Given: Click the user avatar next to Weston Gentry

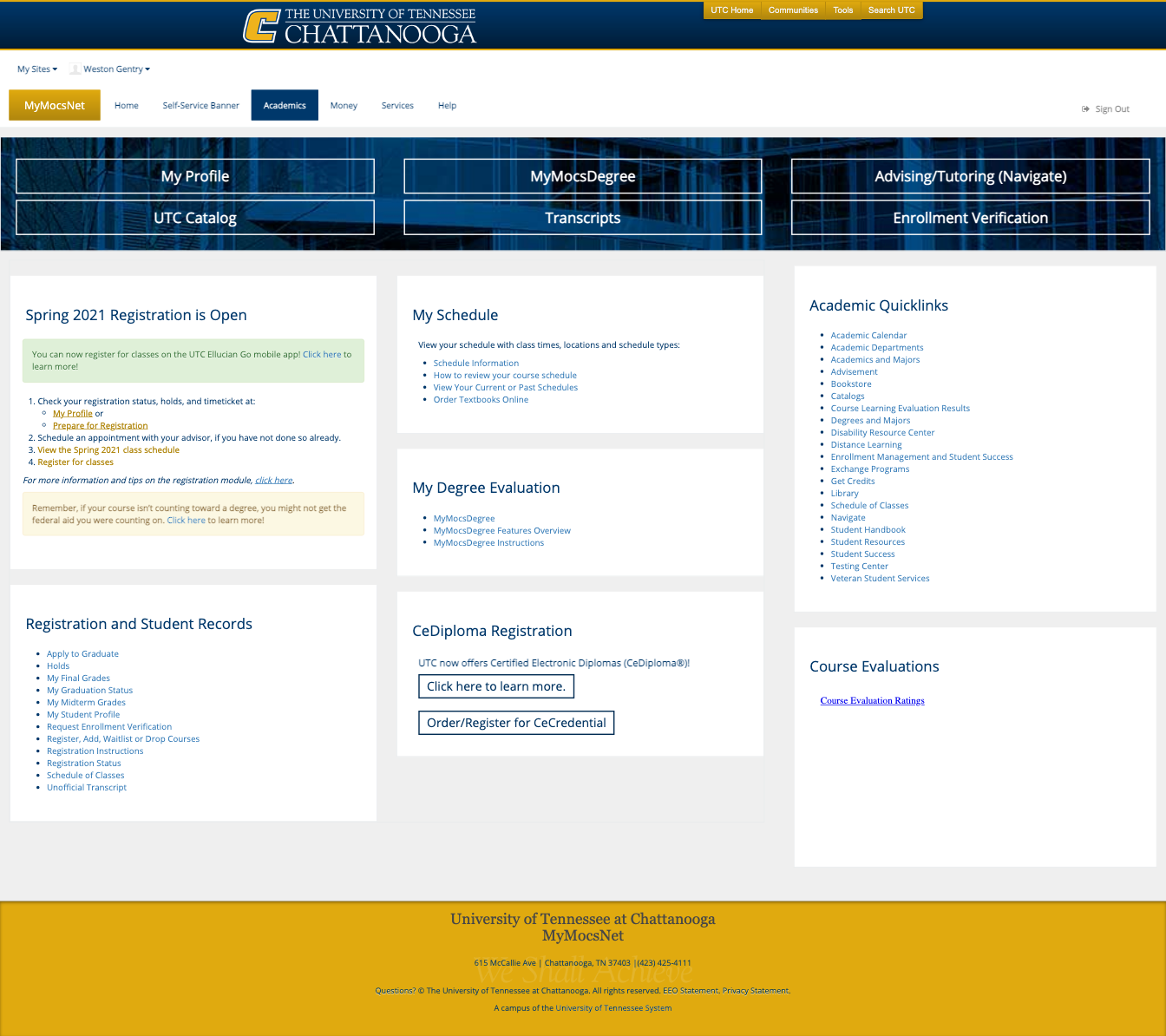Looking at the screenshot, I should (x=75, y=69).
